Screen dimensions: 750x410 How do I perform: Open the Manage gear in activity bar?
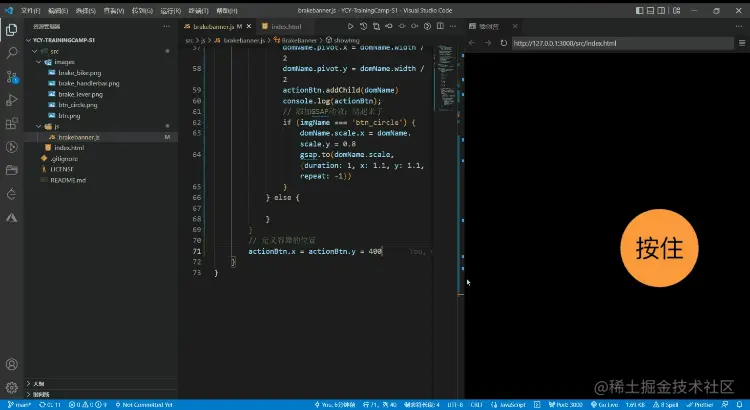tap(11, 387)
